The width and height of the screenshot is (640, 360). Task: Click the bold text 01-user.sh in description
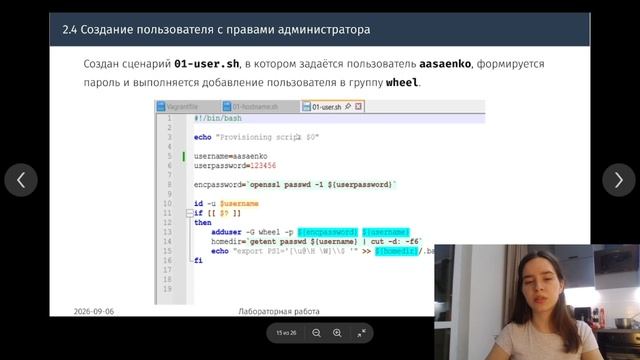(x=207, y=64)
